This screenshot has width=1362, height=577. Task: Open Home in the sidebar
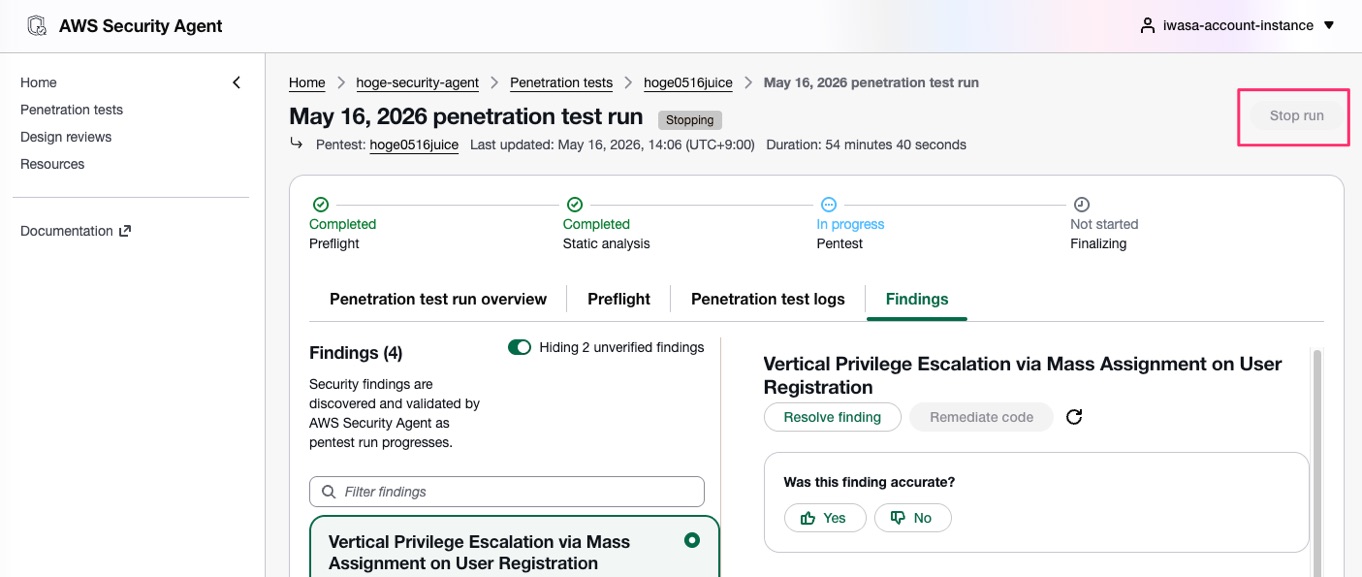(x=38, y=83)
